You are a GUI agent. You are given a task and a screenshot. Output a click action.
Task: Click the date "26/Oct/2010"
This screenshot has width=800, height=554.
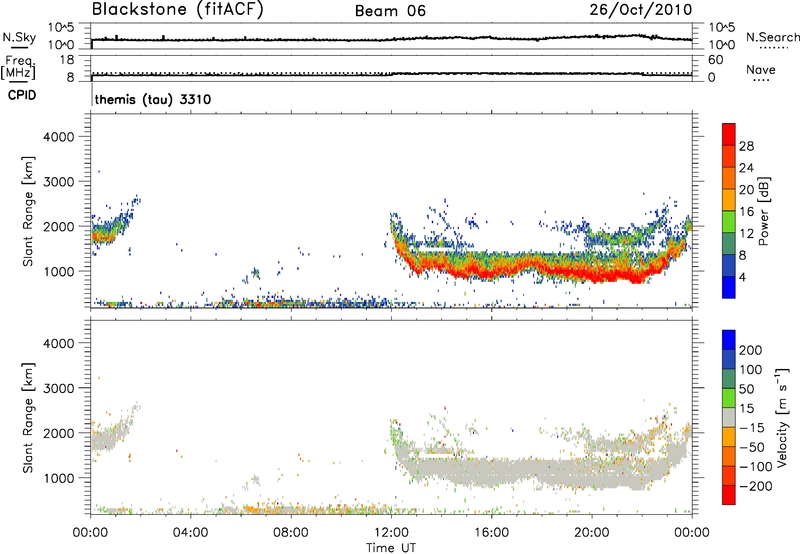pos(641,10)
